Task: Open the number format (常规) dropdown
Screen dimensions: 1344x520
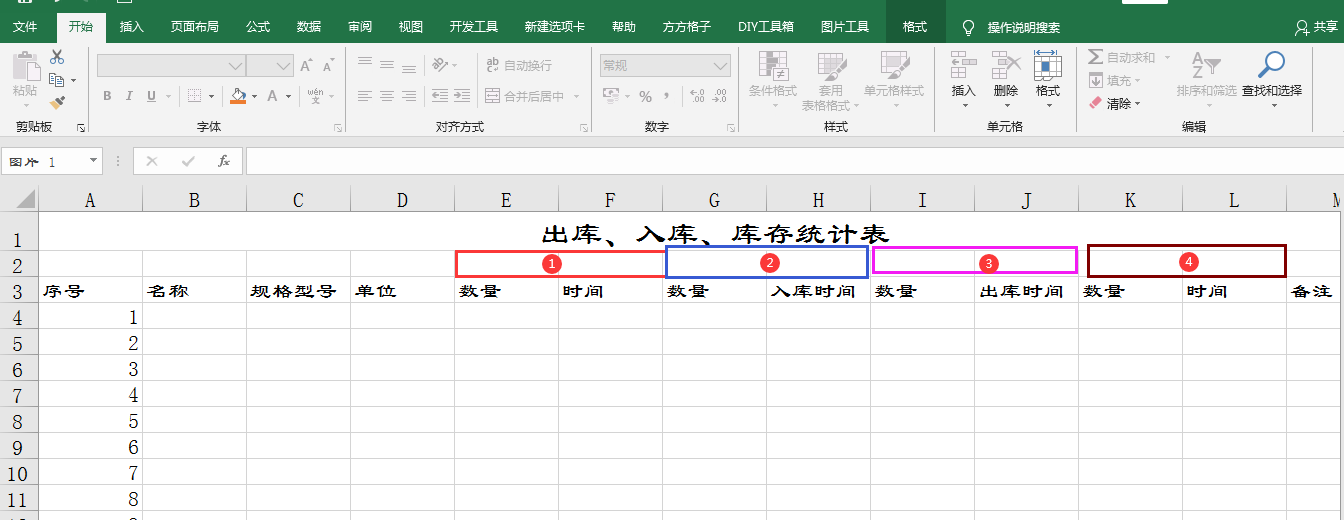Action: 721,66
